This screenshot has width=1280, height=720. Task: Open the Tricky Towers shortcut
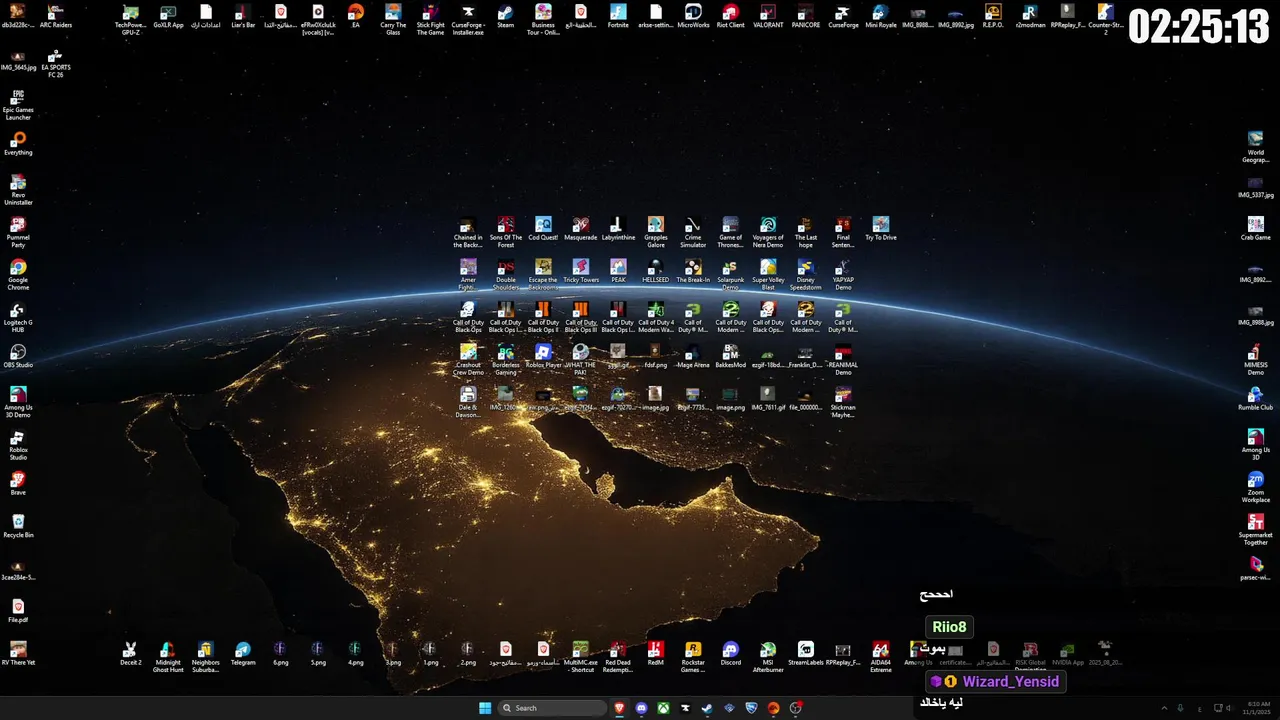point(581,271)
